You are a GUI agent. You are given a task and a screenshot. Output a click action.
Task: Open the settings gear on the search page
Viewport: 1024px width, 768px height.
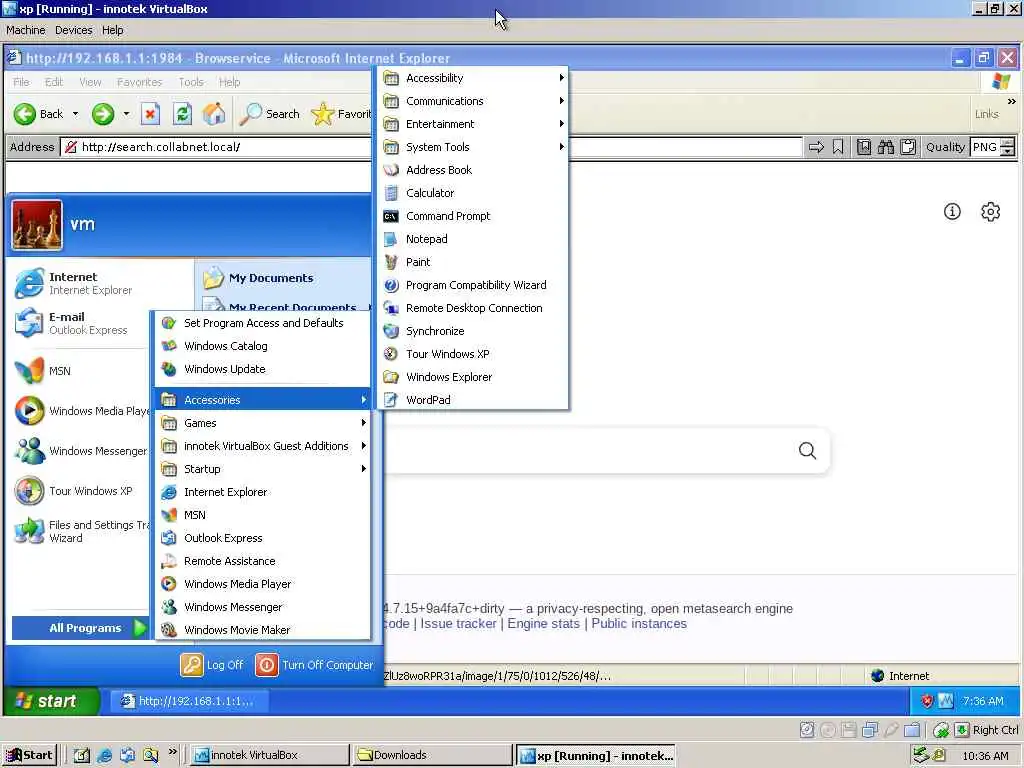990,212
